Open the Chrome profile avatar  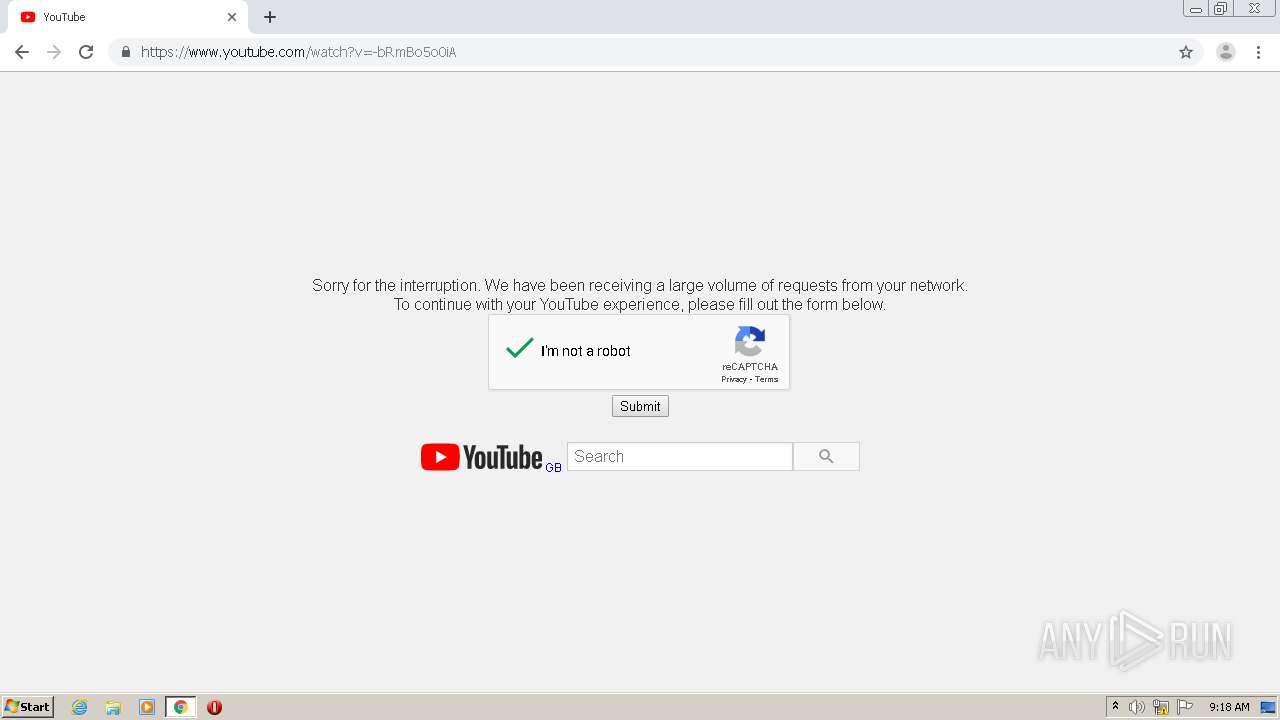coord(1226,52)
